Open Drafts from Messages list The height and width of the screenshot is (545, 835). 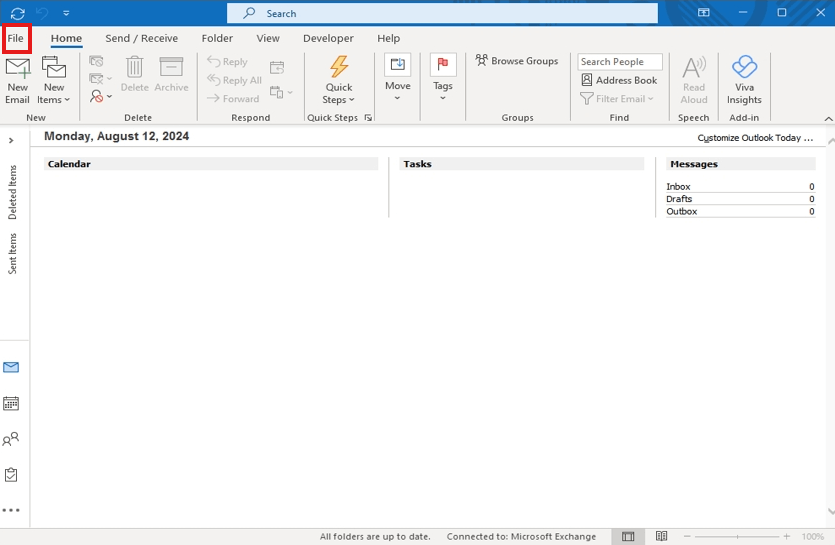[740, 199]
